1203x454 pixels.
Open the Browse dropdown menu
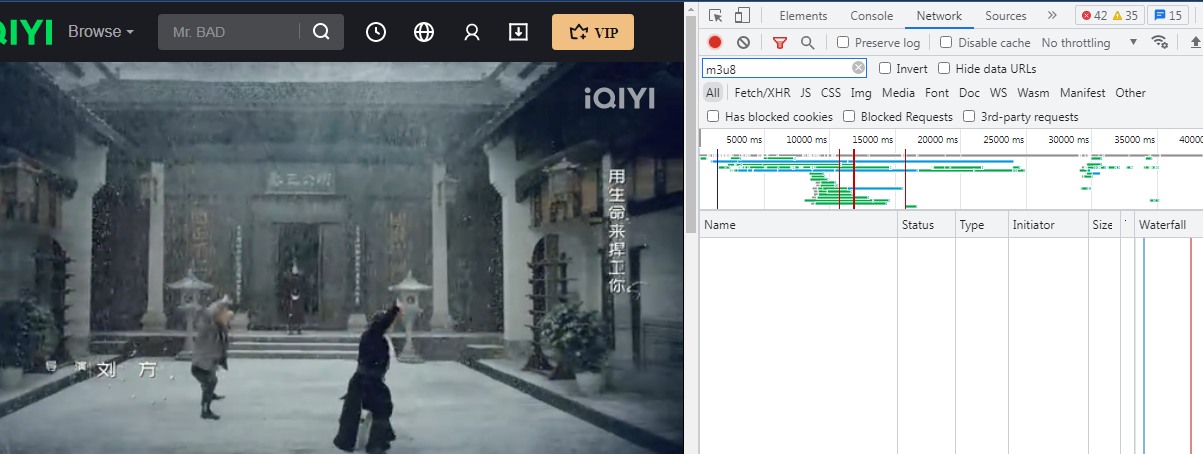tap(101, 32)
